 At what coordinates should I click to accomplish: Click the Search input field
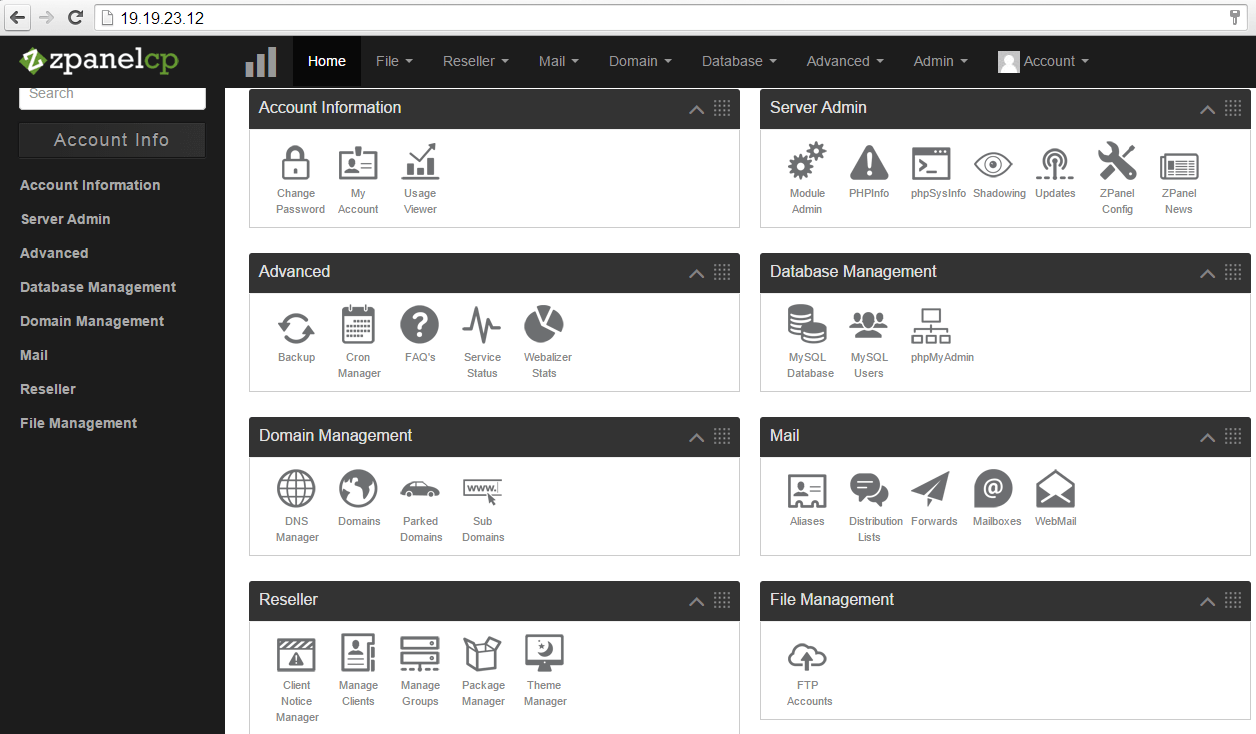coord(112,93)
